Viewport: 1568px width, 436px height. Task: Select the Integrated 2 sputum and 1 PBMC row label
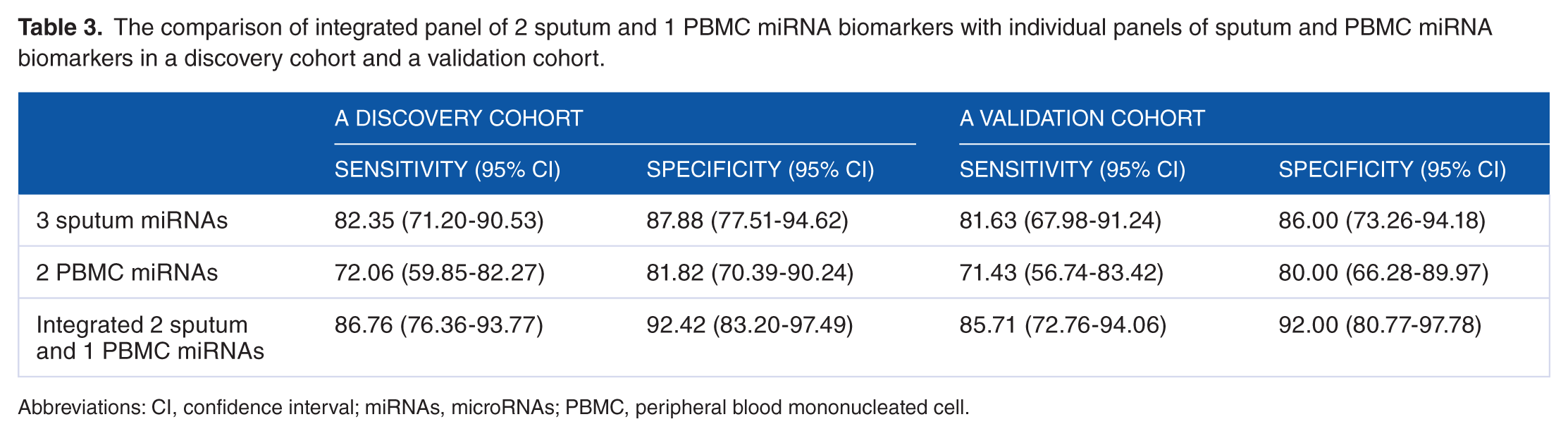coord(150,337)
